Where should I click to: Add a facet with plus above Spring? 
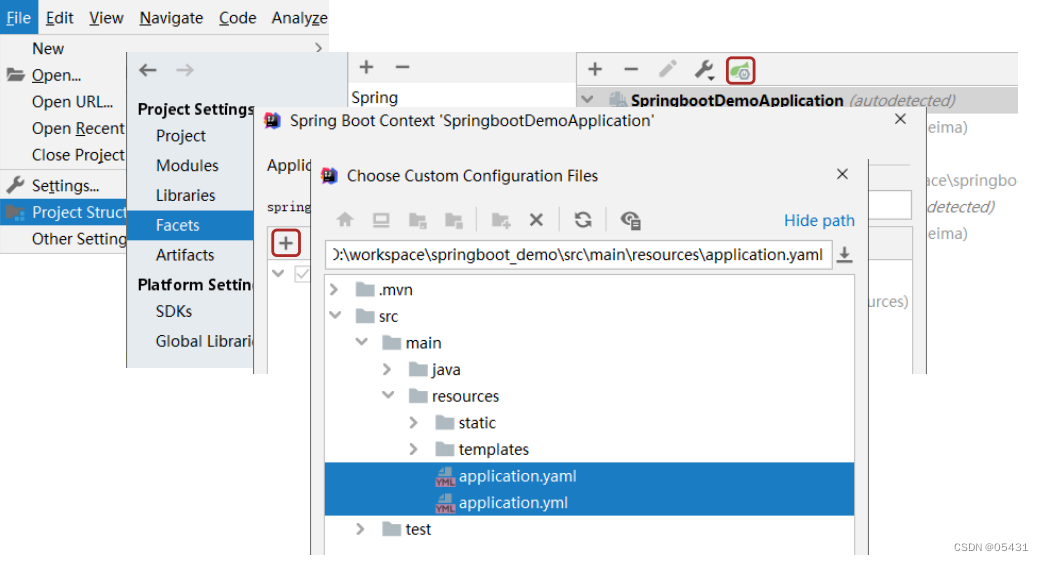click(366, 67)
